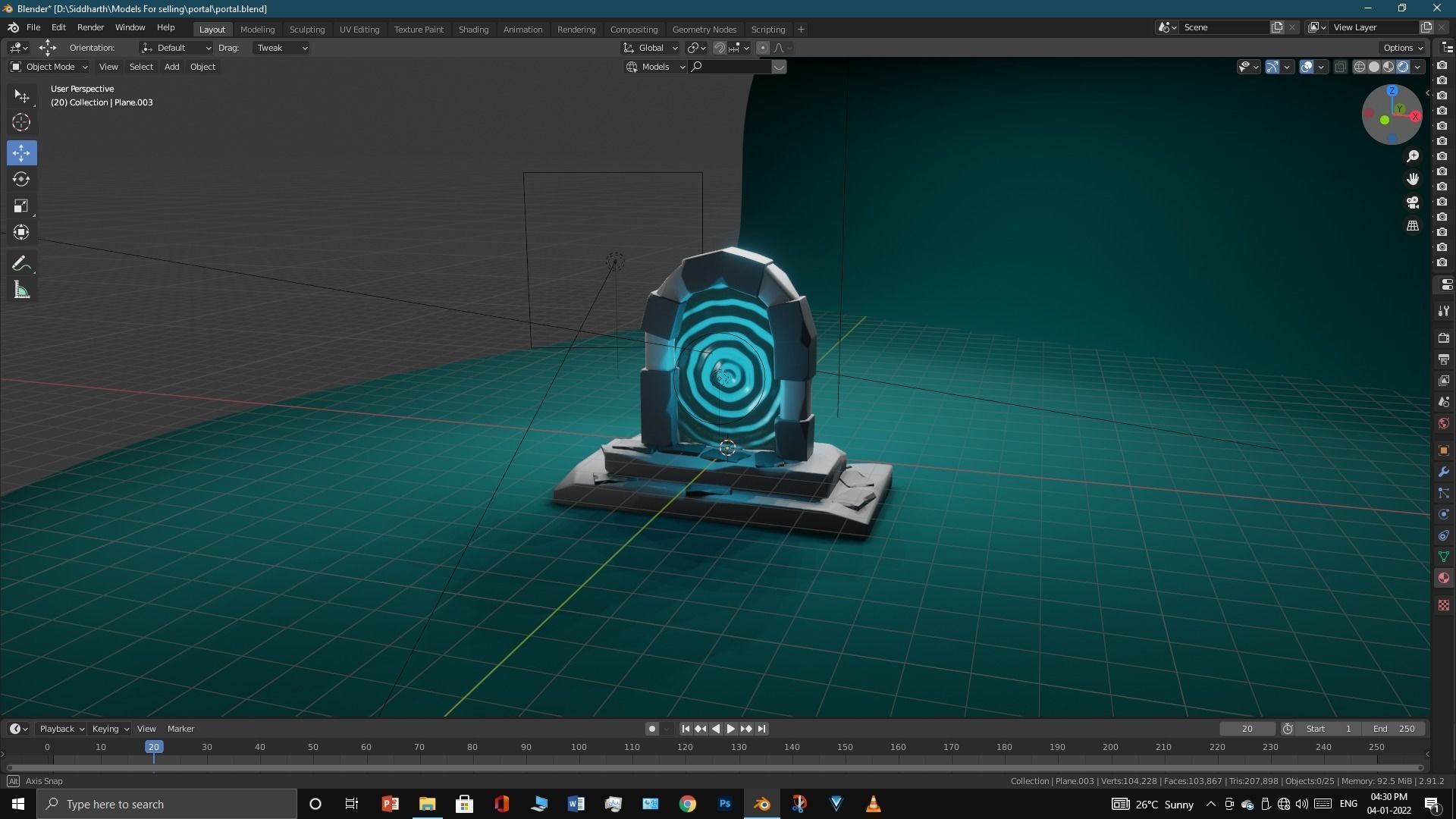Open the viewport Add menu

[x=172, y=67]
